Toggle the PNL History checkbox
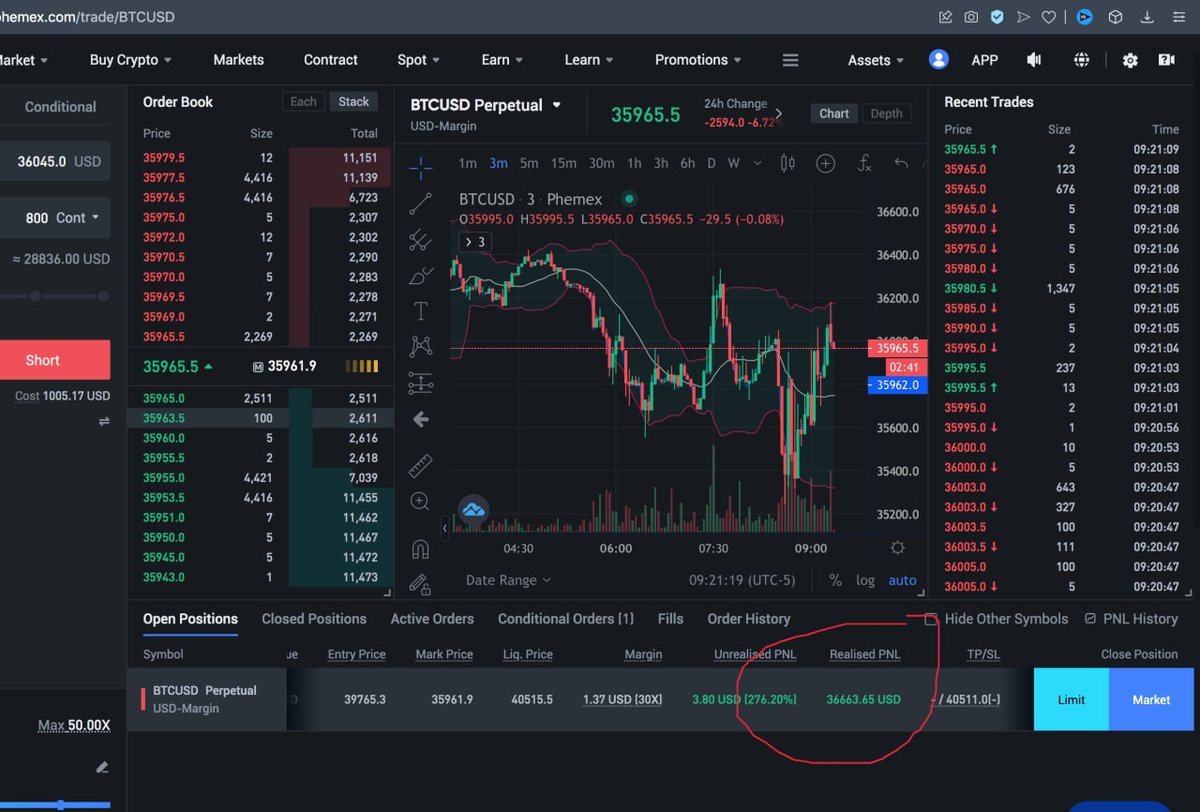Image resolution: width=1200 pixels, height=812 pixels. coord(1090,619)
